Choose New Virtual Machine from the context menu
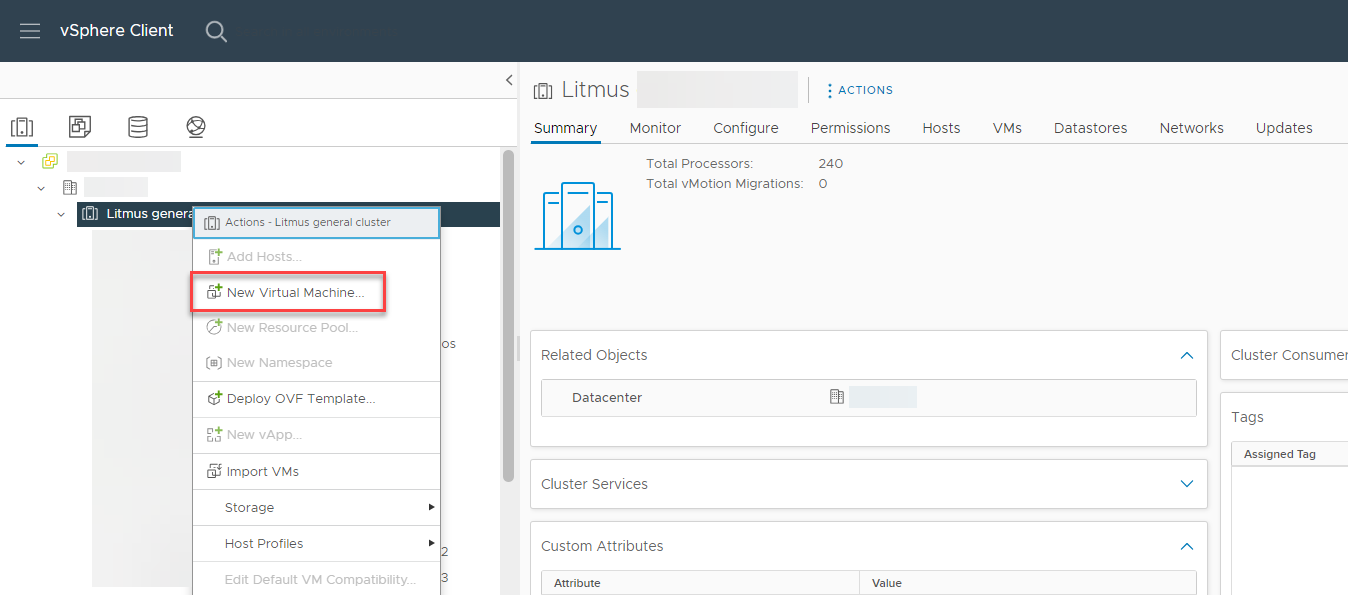Screen dimensions: 1348x595 click(x=288, y=291)
